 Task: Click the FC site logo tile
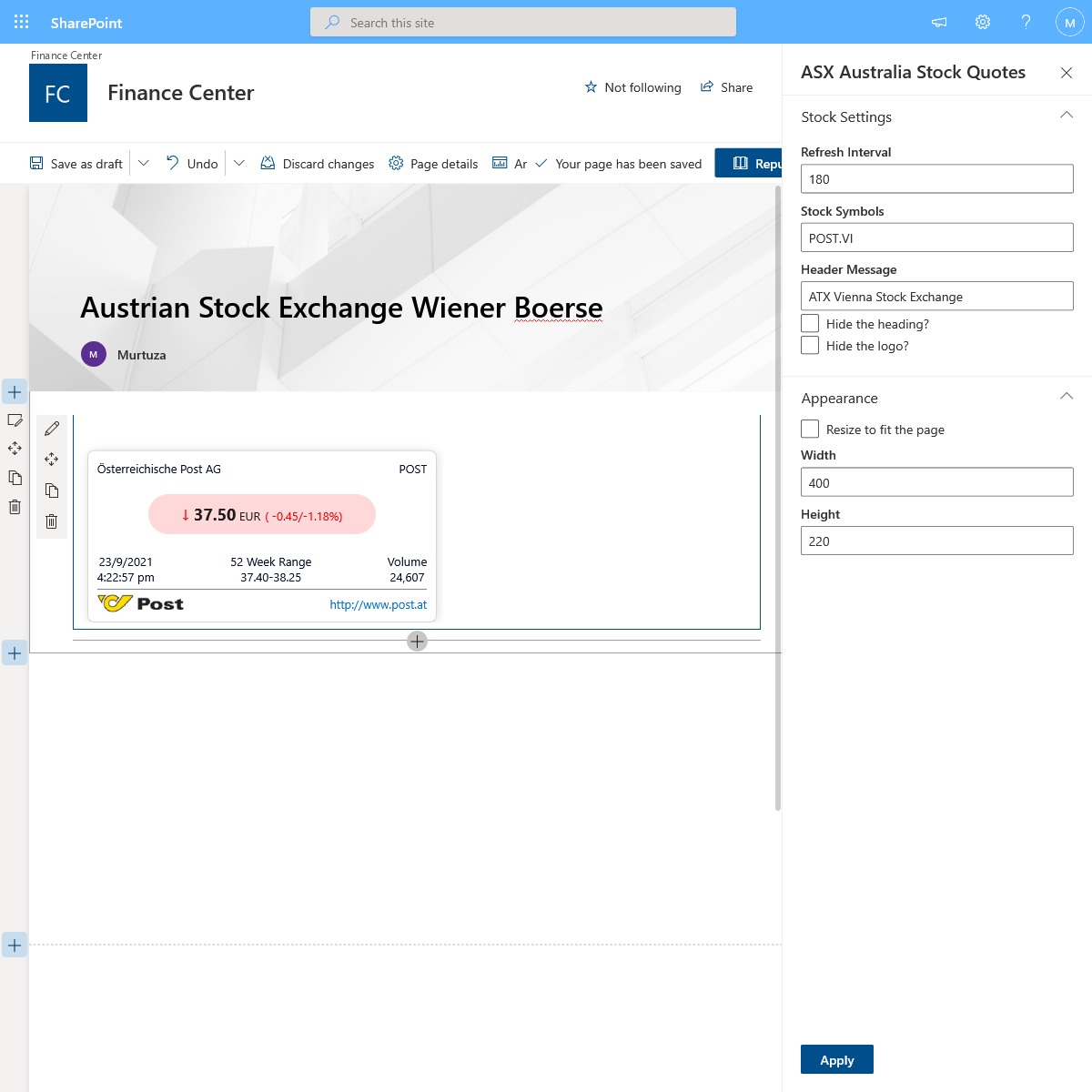point(58,93)
